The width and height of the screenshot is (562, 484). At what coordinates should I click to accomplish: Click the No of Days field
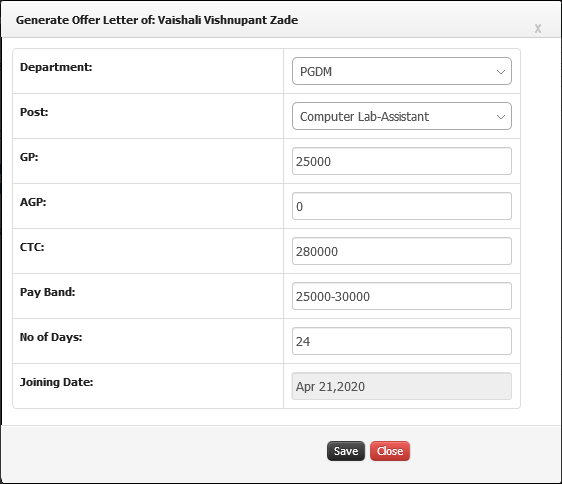coord(402,341)
